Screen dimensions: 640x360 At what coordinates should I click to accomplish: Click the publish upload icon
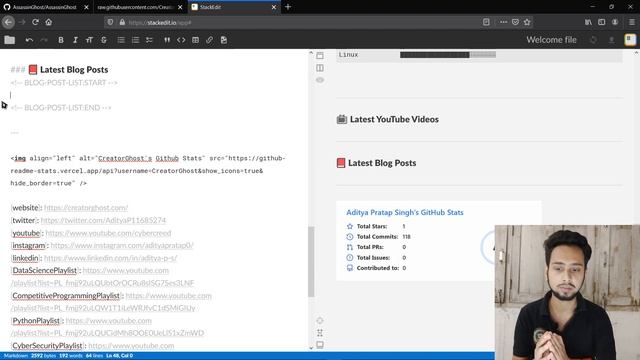611,40
